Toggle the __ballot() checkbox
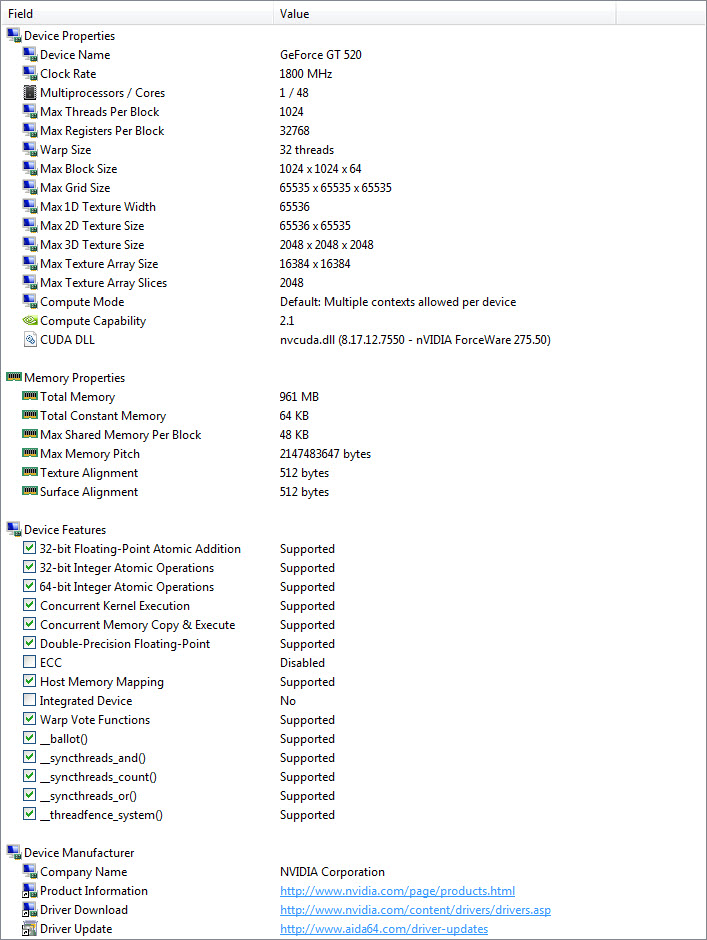Viewport: 707px width, 940px height. (29, 738)
